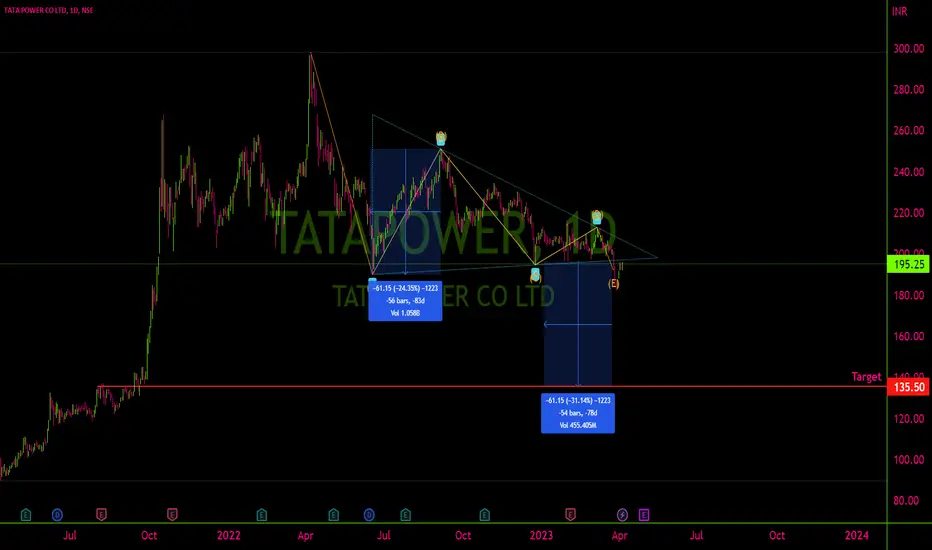
Task: Open the red earnings icon after Jul 2021
Action: pos(101,514)
